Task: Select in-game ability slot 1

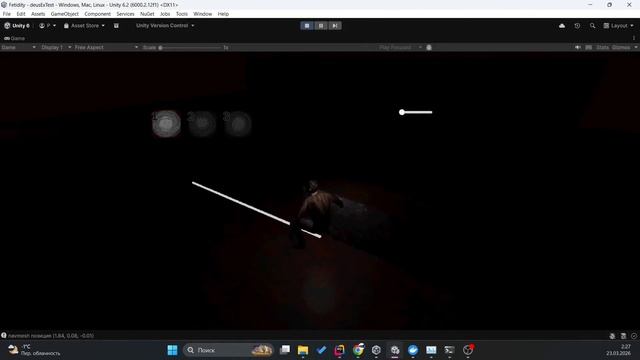Action: click(166, 123)
